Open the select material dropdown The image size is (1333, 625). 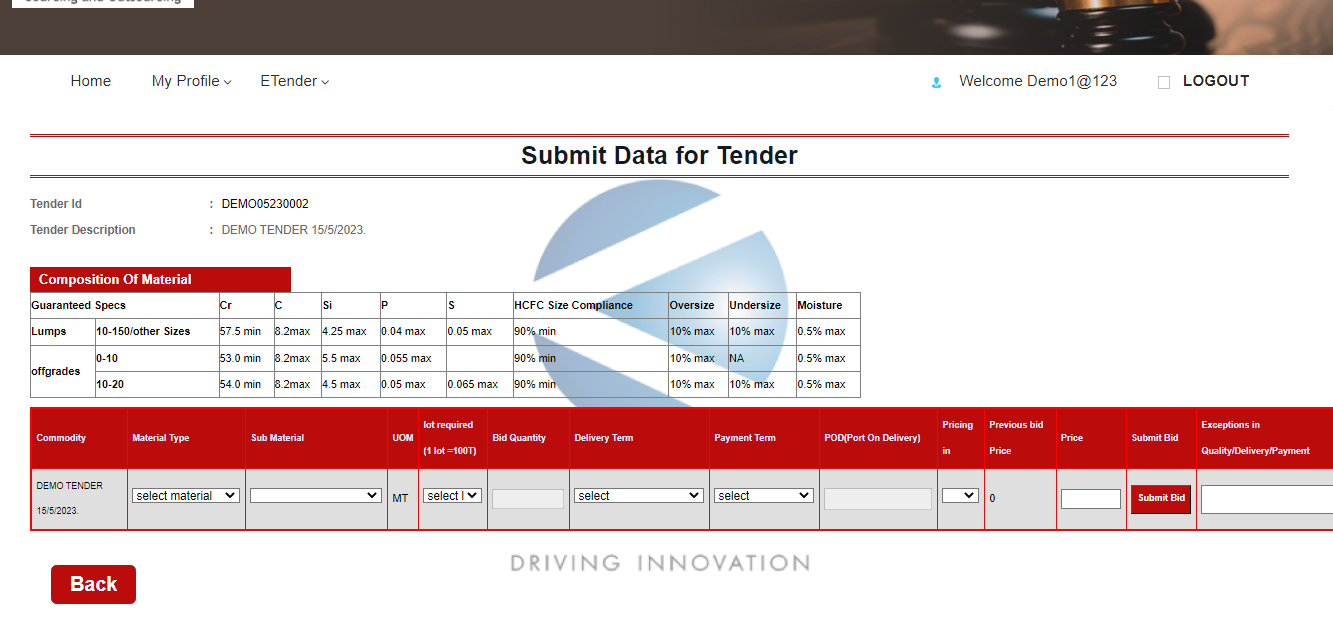click(x=186, y=495)
